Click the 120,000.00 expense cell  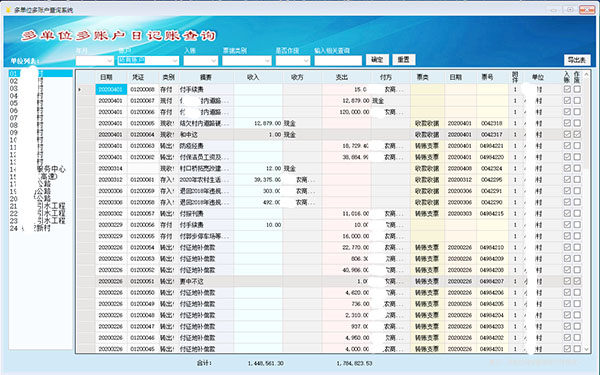346,112
